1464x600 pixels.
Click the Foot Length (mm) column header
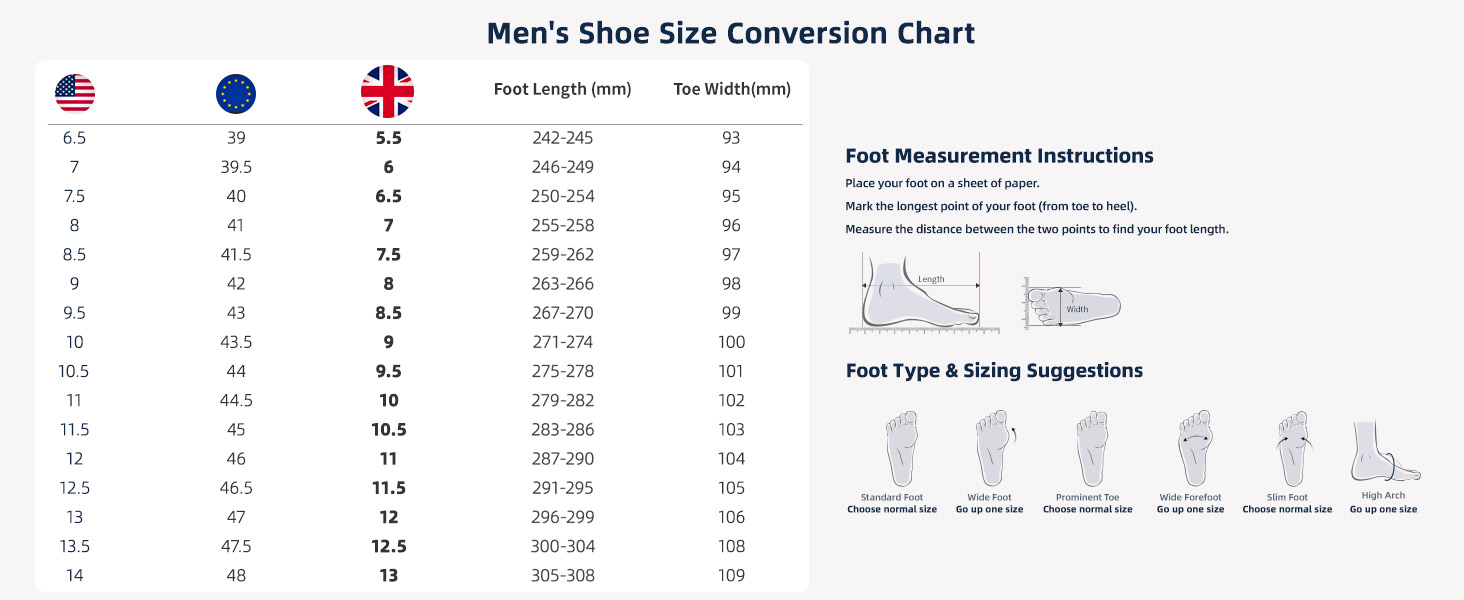(562, 89)
